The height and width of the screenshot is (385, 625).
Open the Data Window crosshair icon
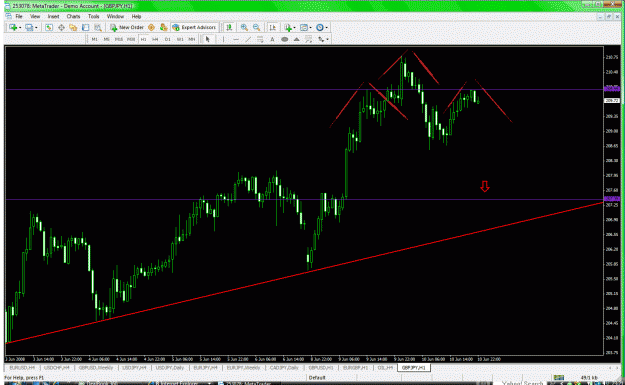[x=61, y=28]
